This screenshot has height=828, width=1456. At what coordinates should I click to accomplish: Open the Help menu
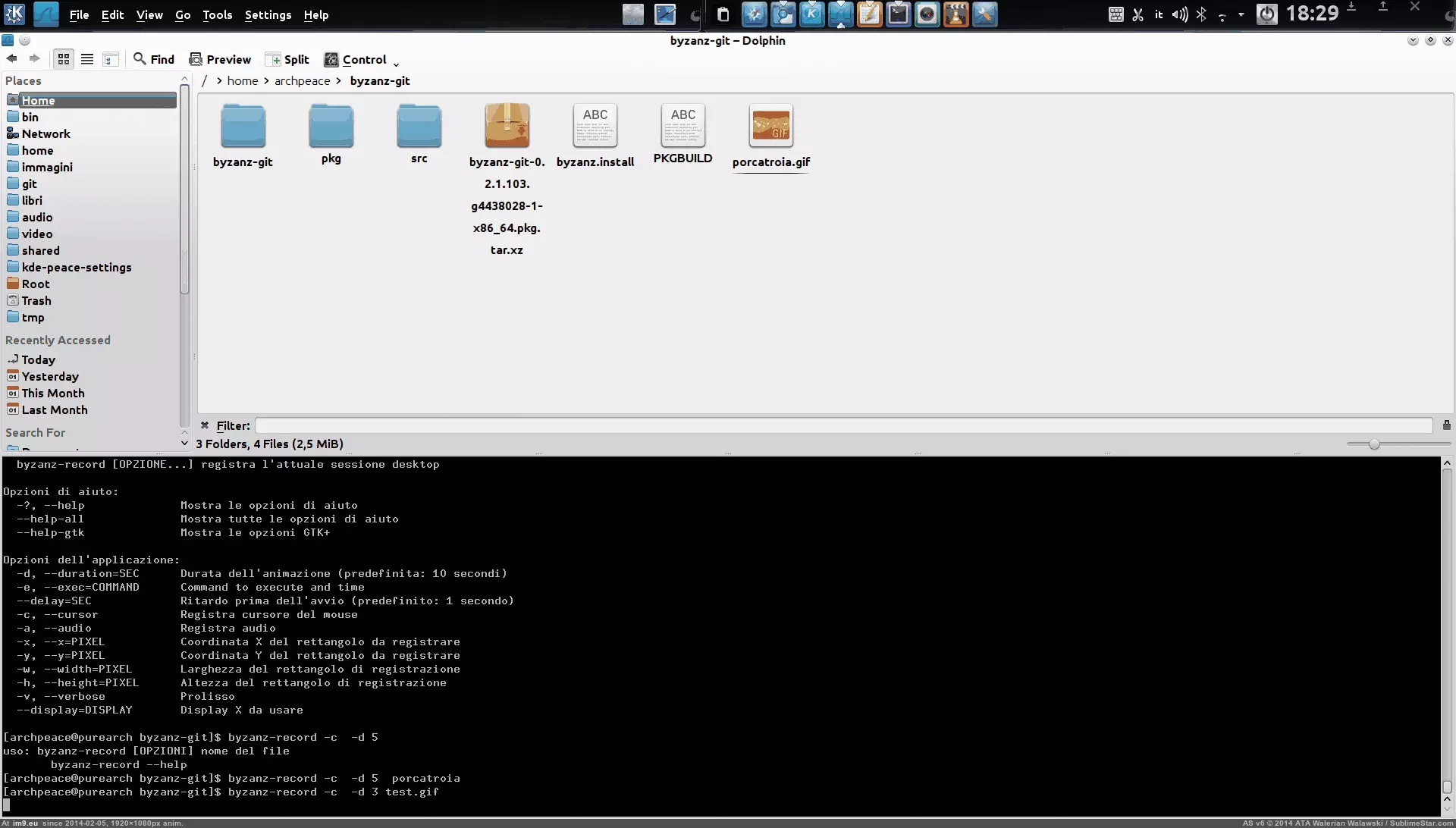[x=316, y=14]
